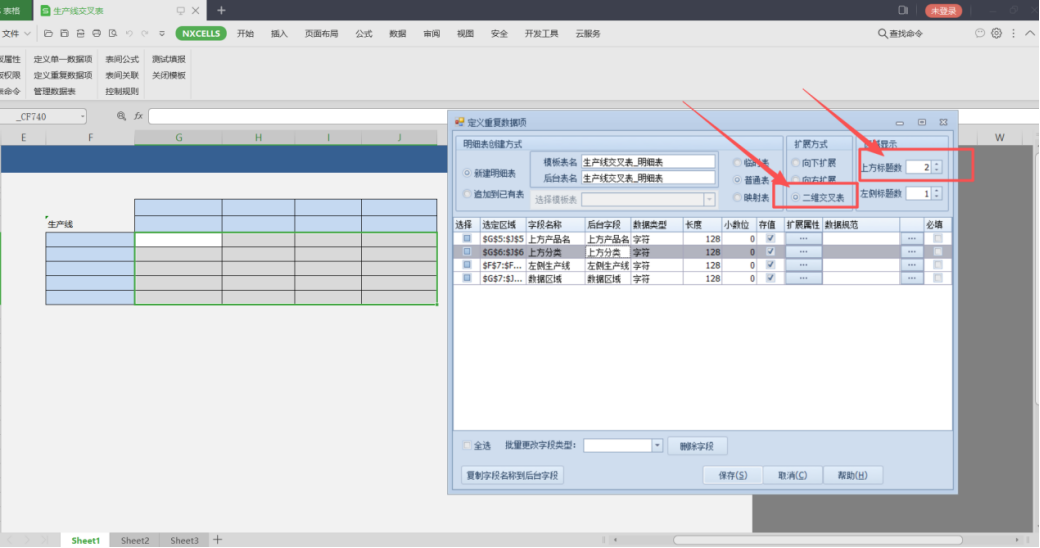Switch to Sheet2 tab

[135, 540]
